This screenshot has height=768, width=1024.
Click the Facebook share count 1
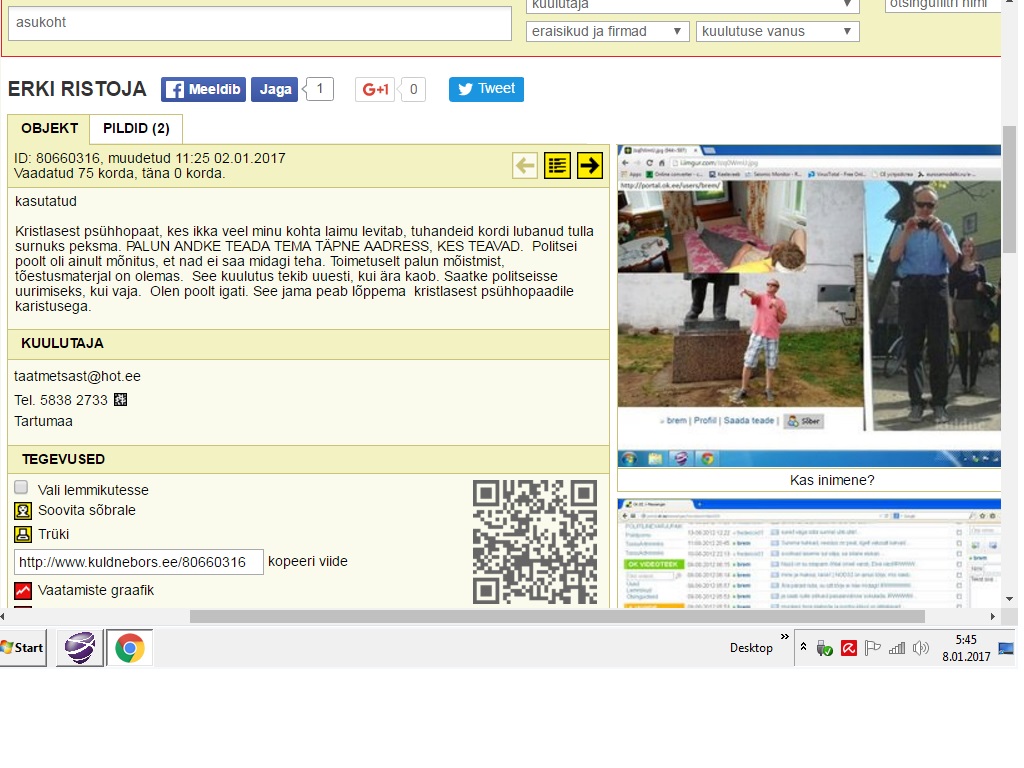click(320, 89)
